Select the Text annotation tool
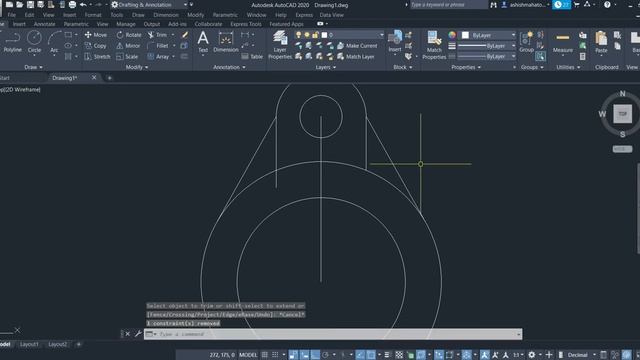640x360 pixels. (203, 42)
